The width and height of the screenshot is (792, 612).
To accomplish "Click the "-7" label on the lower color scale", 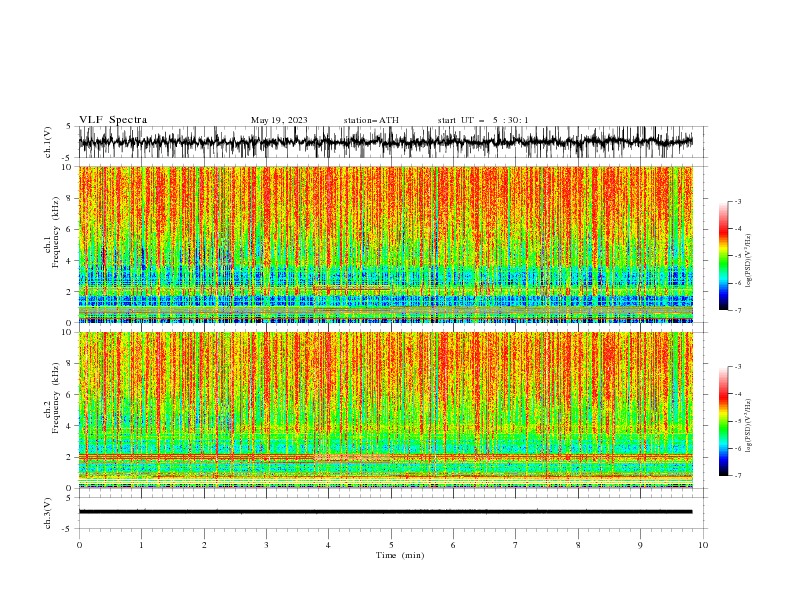I will (x=737, y=476).
